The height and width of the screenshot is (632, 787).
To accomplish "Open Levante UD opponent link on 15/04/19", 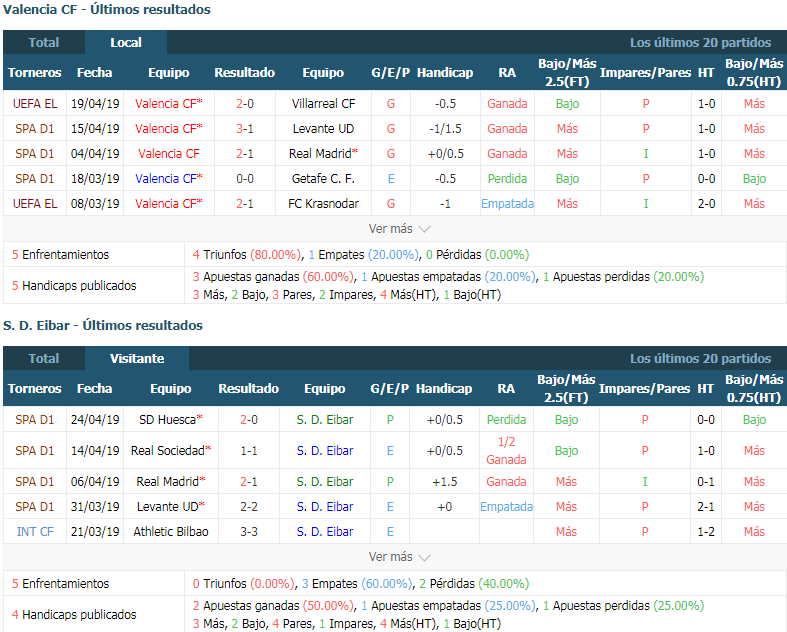I will coord(323,129).
